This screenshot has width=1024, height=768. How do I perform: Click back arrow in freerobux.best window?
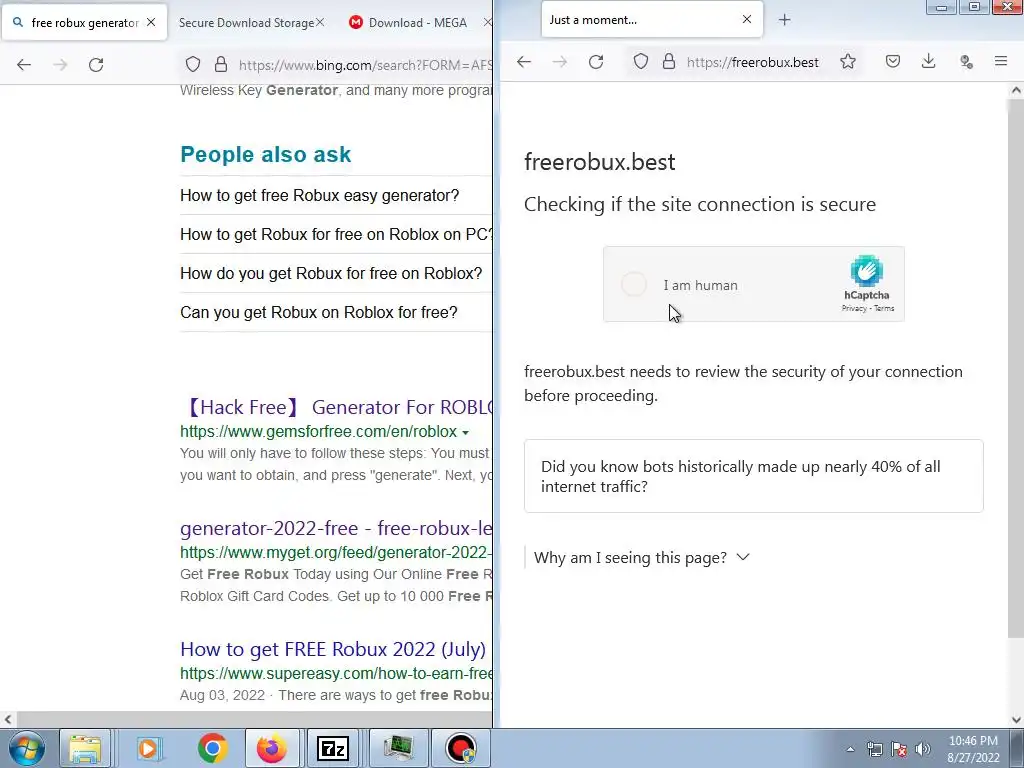pos(524,62)
